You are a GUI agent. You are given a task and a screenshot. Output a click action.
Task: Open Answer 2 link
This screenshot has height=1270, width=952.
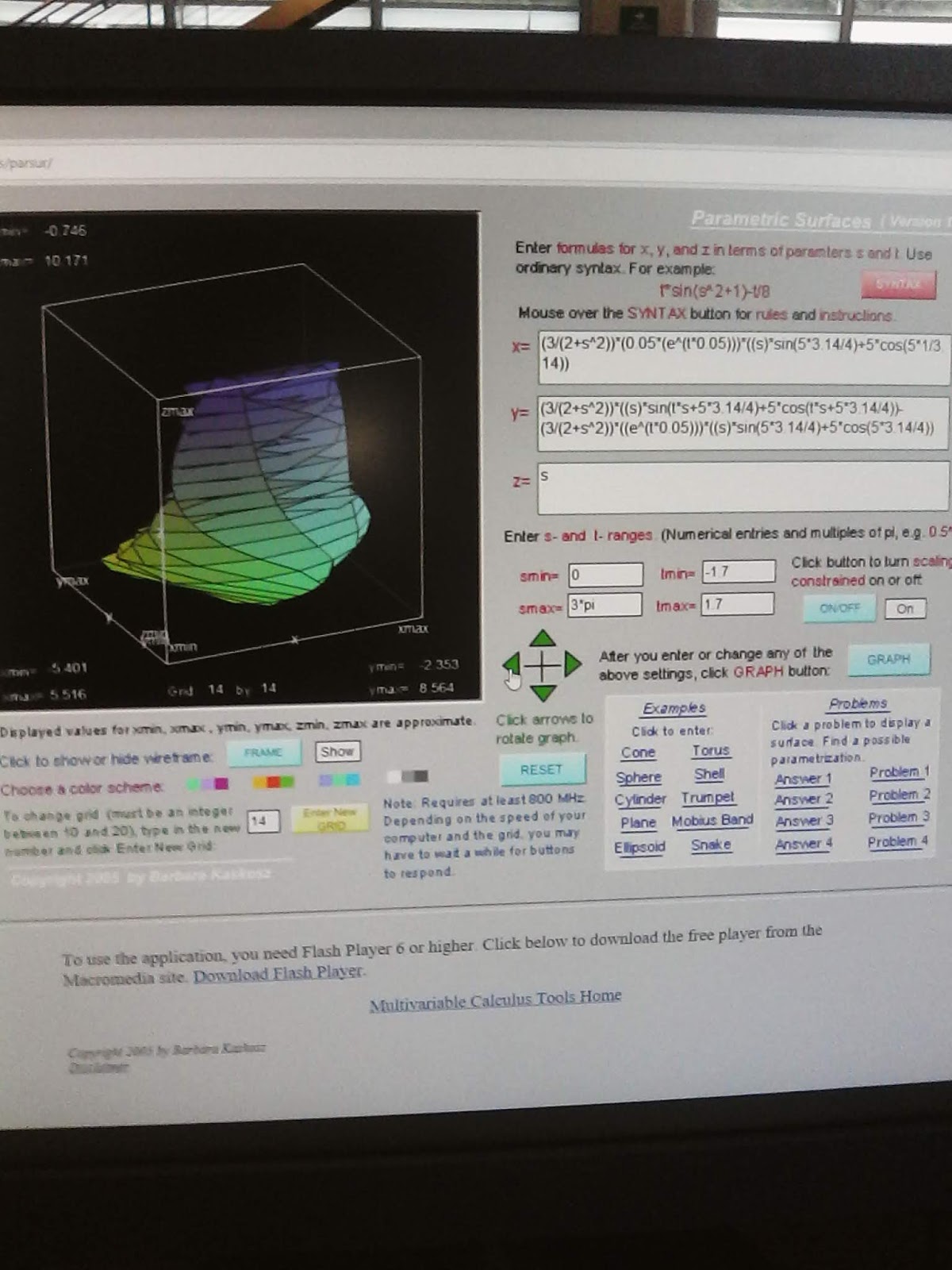coord(804,799)
